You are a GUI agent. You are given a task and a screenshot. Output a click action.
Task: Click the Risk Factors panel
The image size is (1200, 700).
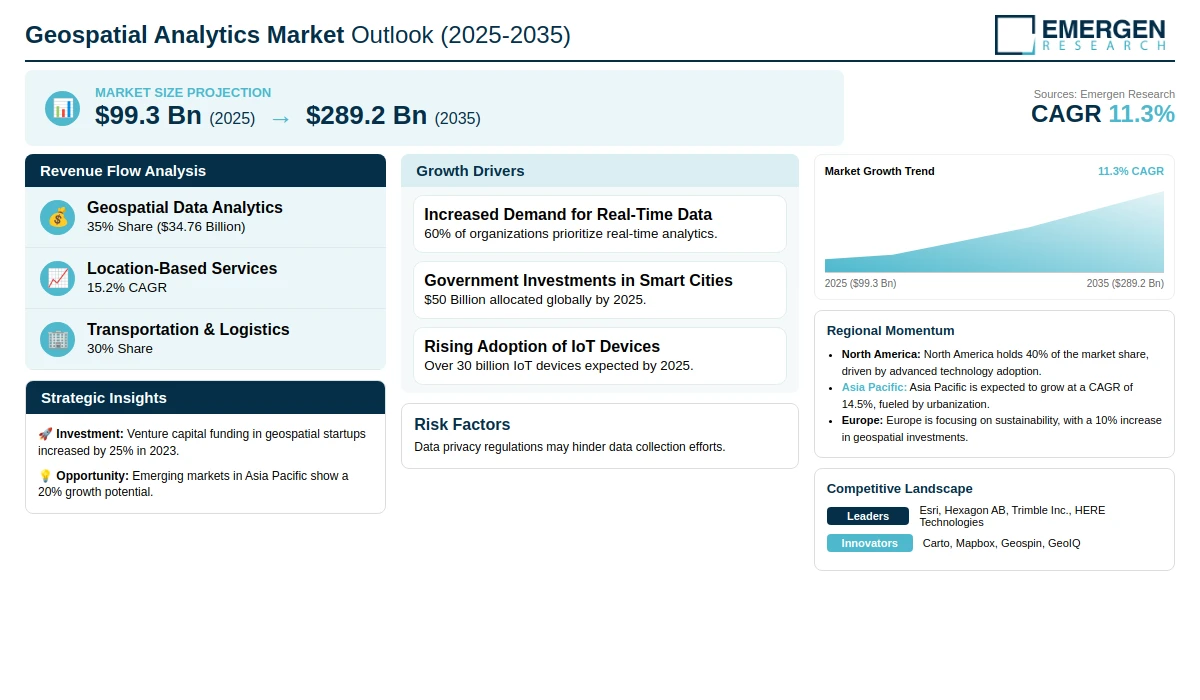600,436
